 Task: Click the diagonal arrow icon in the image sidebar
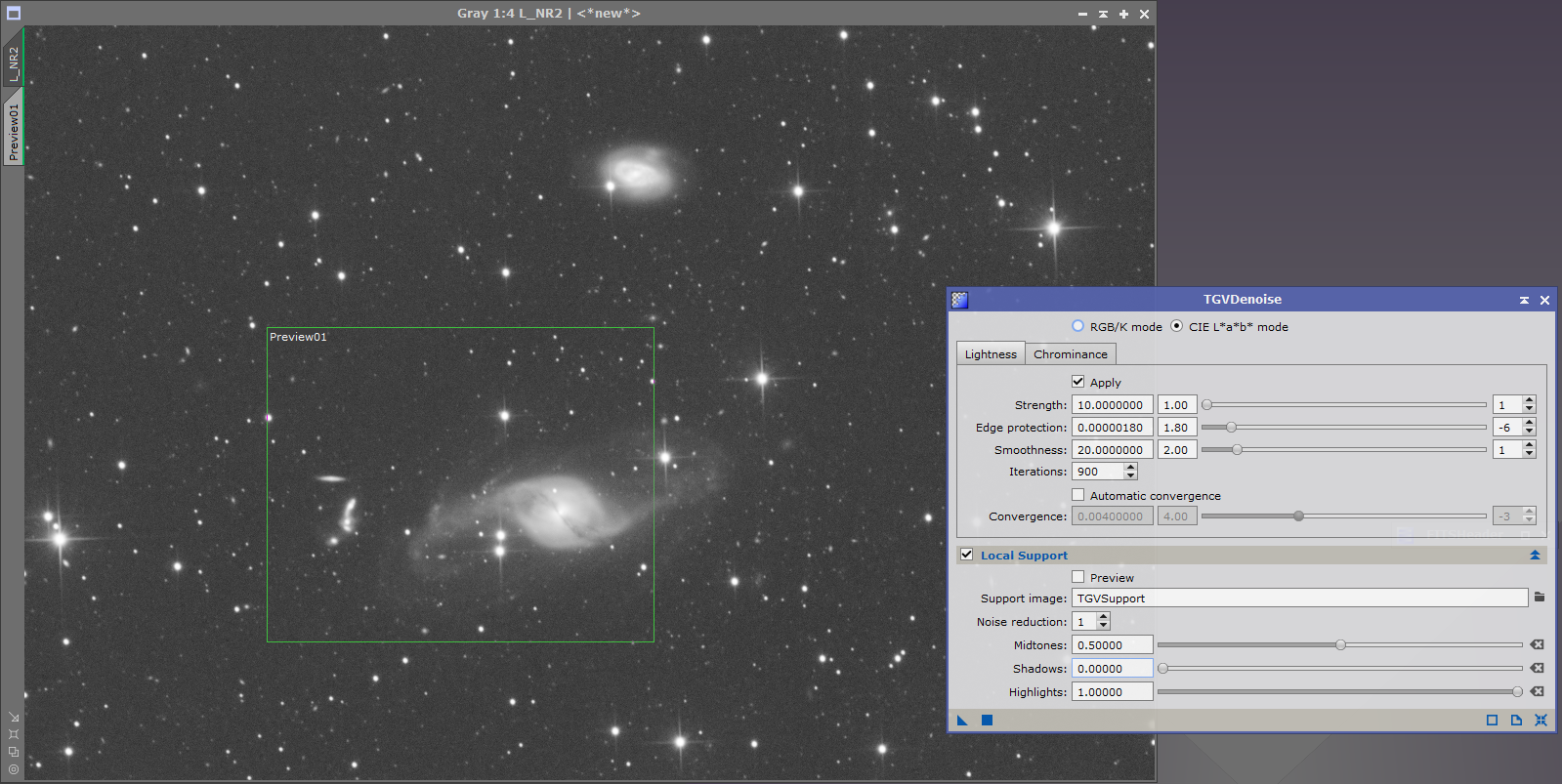[14, 718]
